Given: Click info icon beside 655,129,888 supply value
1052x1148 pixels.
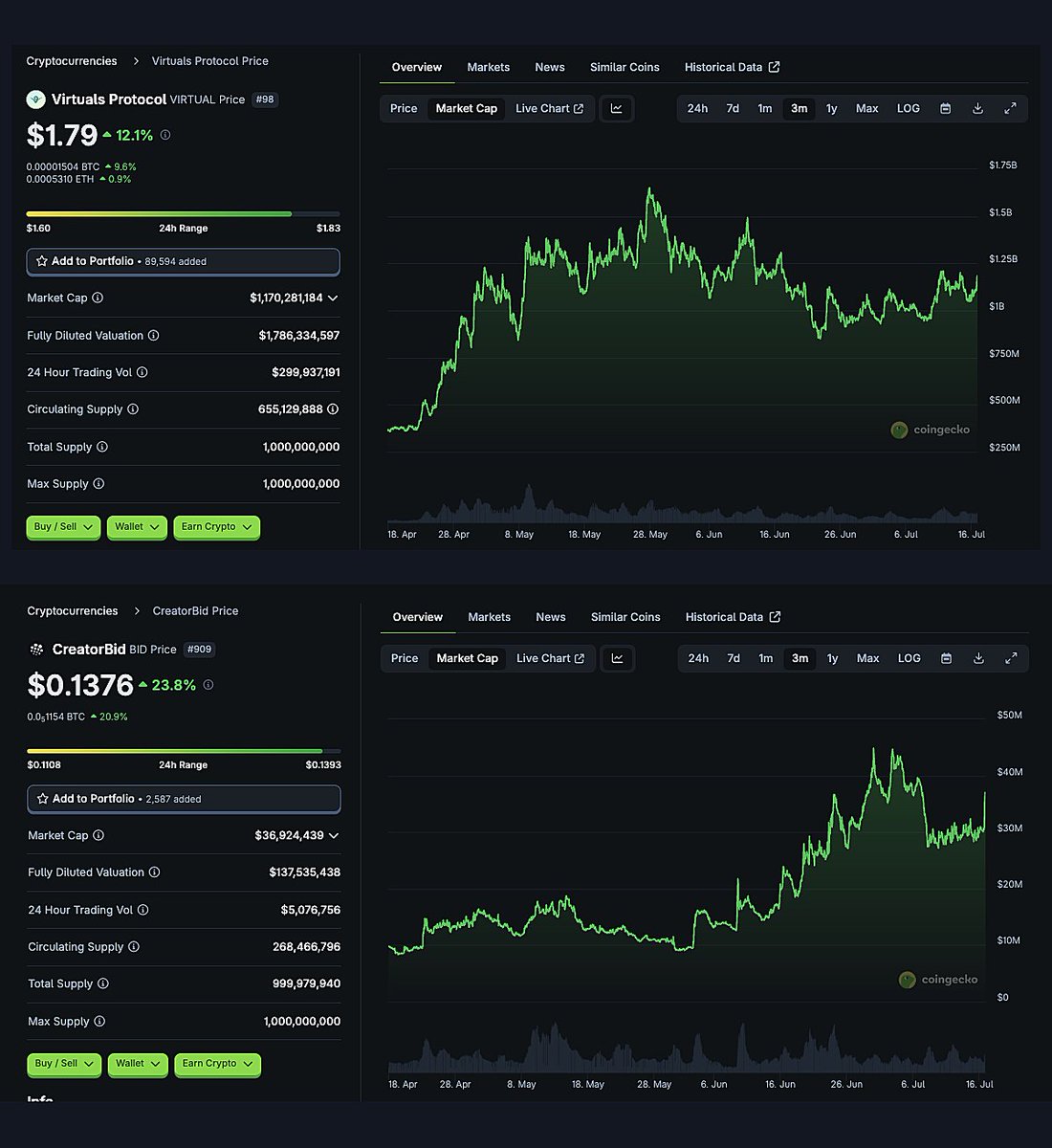Looking at the screenshot, I should pos(333,409).
